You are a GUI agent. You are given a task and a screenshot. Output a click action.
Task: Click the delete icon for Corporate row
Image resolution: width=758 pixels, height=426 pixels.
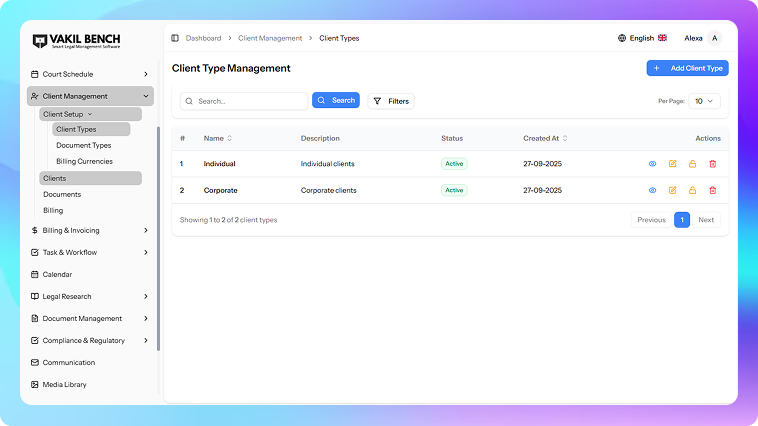point(712,190)
